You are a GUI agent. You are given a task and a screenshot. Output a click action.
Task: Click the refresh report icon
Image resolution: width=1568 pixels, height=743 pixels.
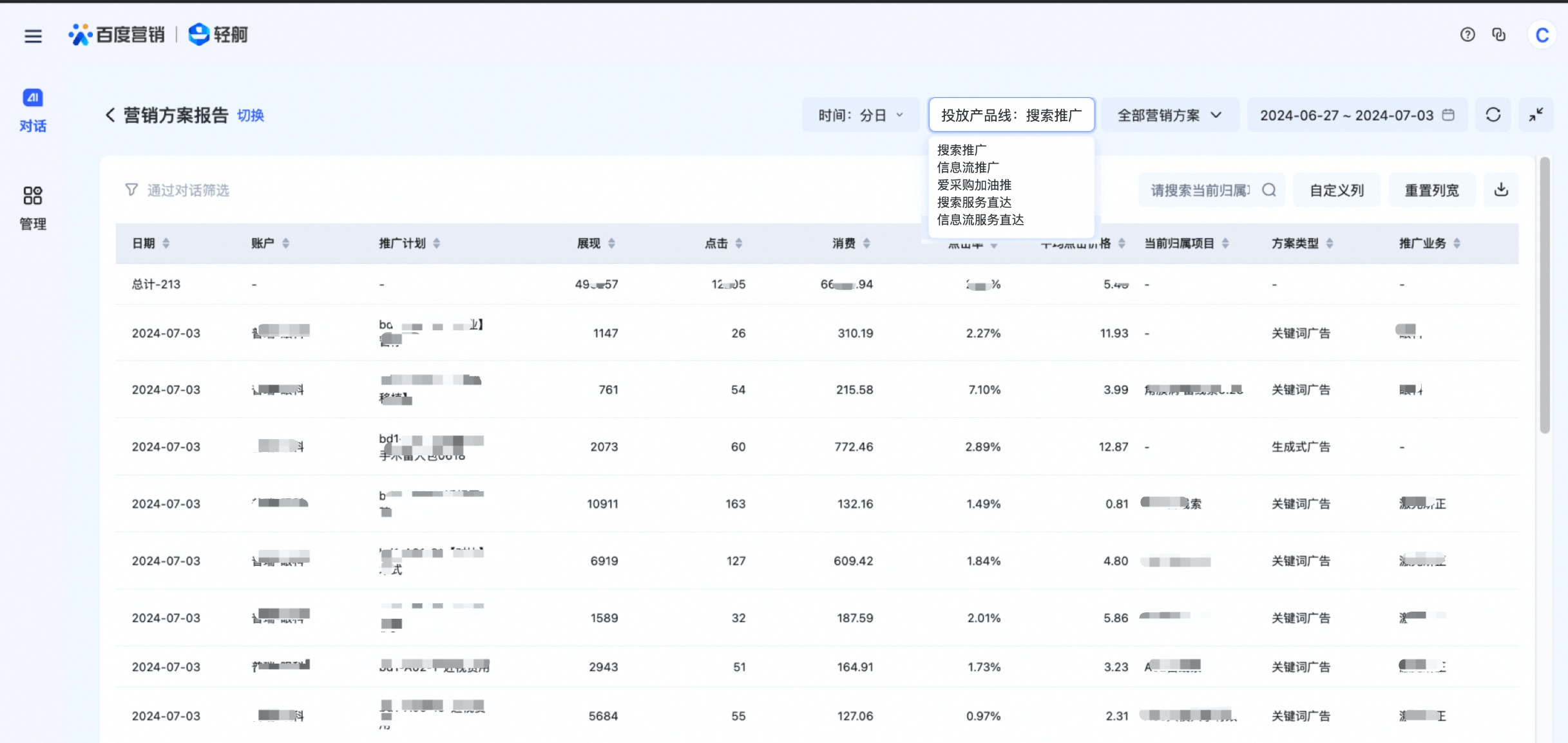[1493, 115]
